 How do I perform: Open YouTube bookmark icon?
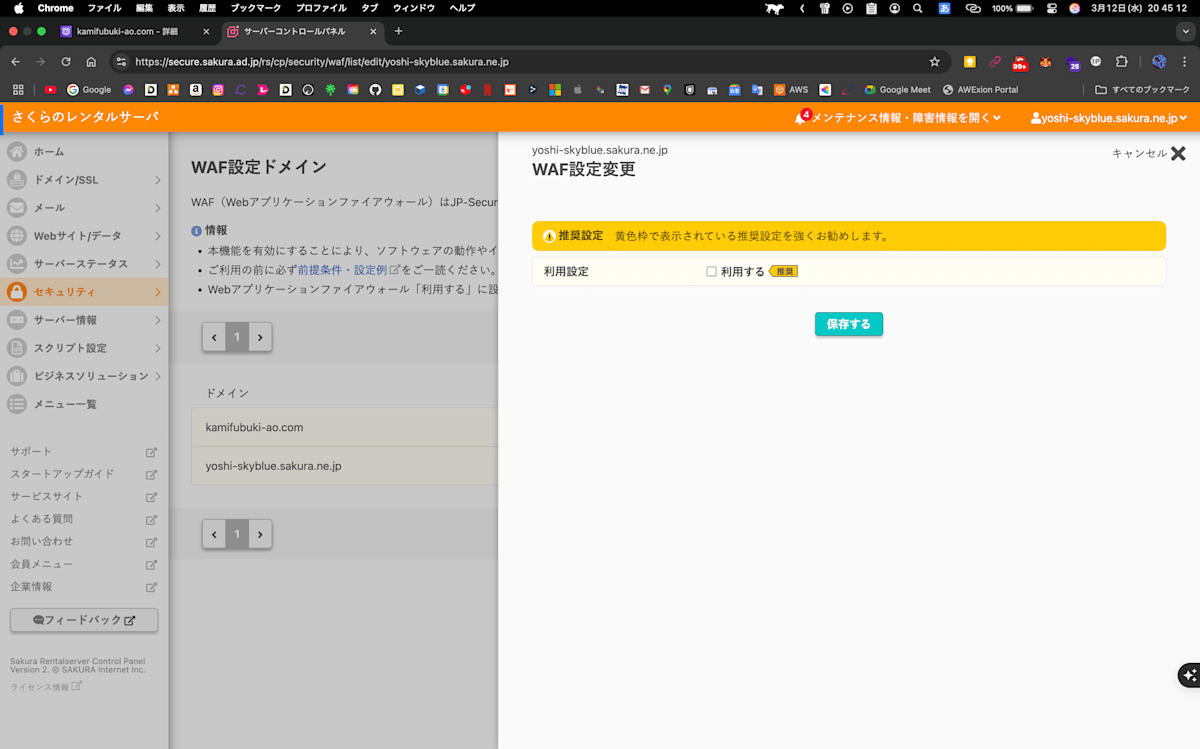pos(51,89)
